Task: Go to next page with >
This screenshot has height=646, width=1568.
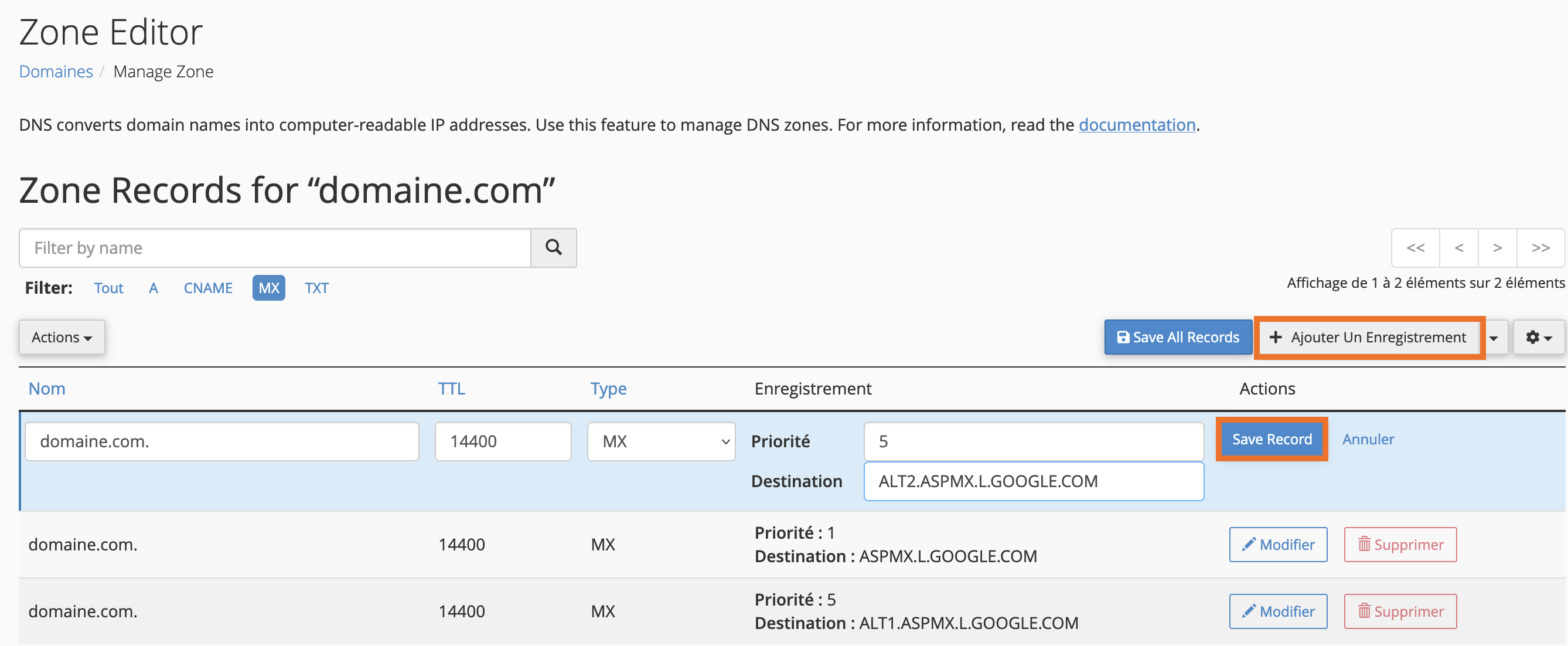Action: tap(1497, 248)
